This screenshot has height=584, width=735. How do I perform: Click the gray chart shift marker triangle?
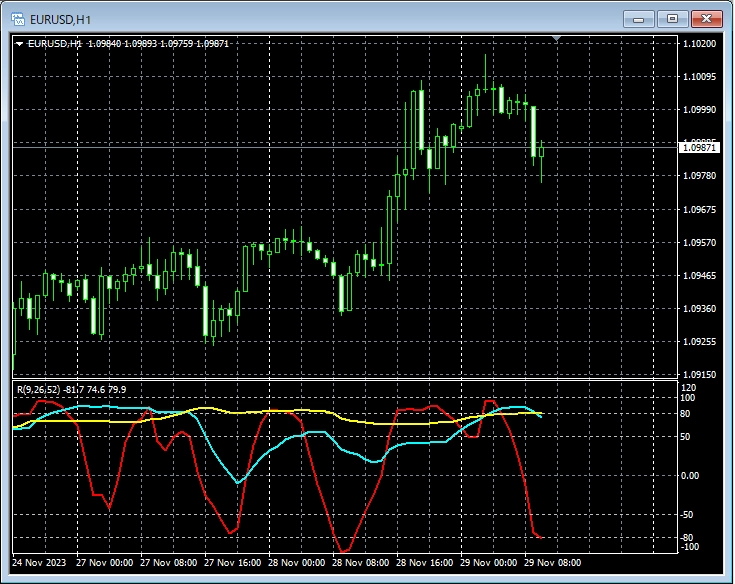(558, 39)
